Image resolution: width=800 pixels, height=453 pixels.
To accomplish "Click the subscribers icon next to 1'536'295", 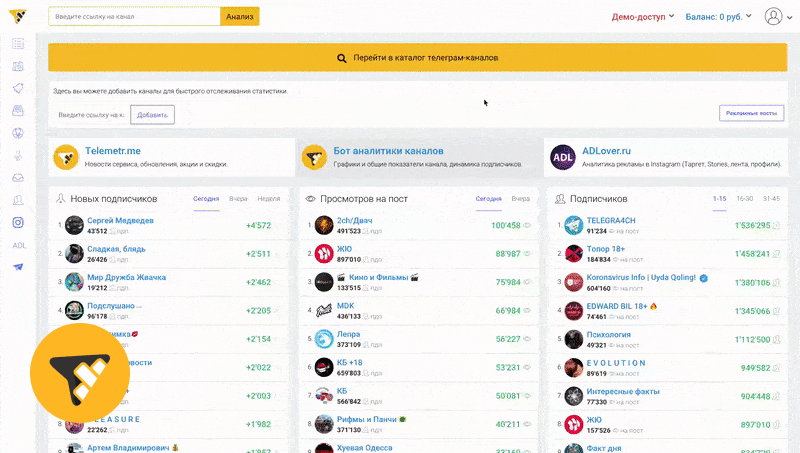I will coord(776,225).
